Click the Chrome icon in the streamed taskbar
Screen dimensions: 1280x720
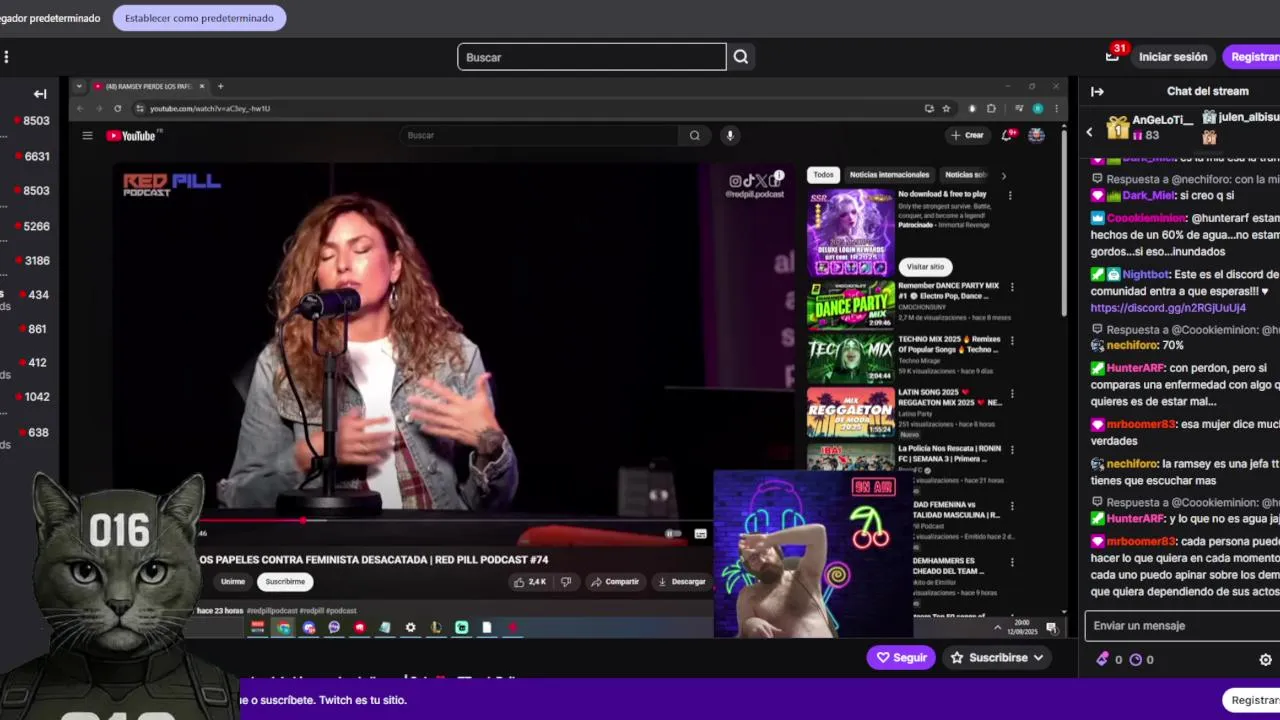(x=284, y=628)
